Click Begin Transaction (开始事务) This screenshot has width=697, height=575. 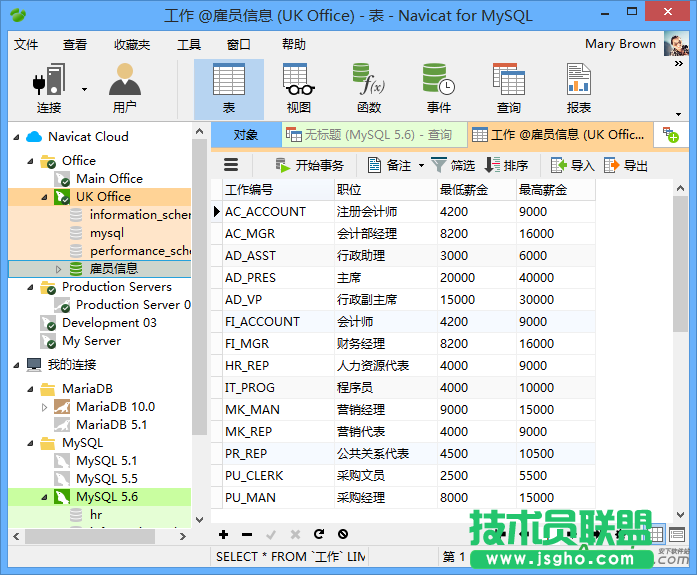click(310, 165)
